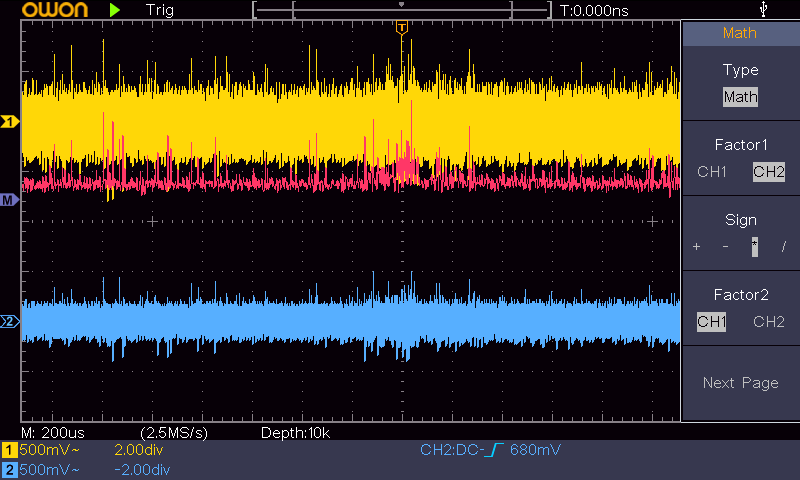The width and height of the screenshot is (800, 480).
Task: Choose the plus sign operator
Action: (697, 246)
